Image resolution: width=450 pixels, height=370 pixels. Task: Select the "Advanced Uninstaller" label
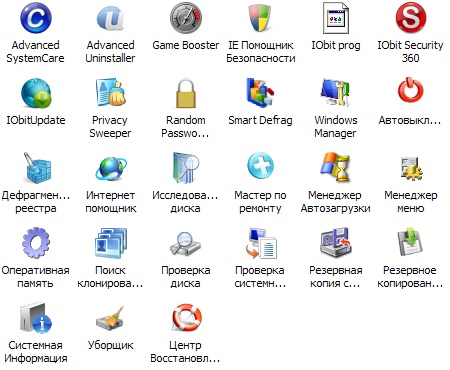(x=110, y=52)
